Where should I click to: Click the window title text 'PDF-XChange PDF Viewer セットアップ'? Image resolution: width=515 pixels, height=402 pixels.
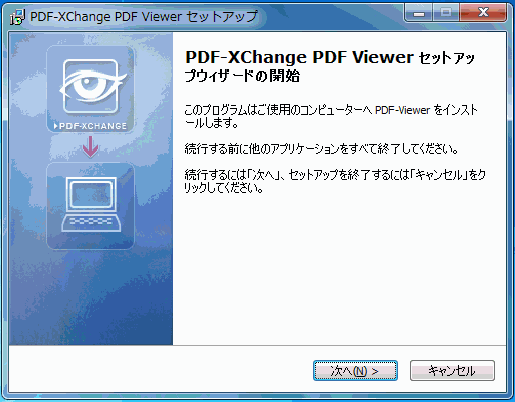tap(144, 16)
